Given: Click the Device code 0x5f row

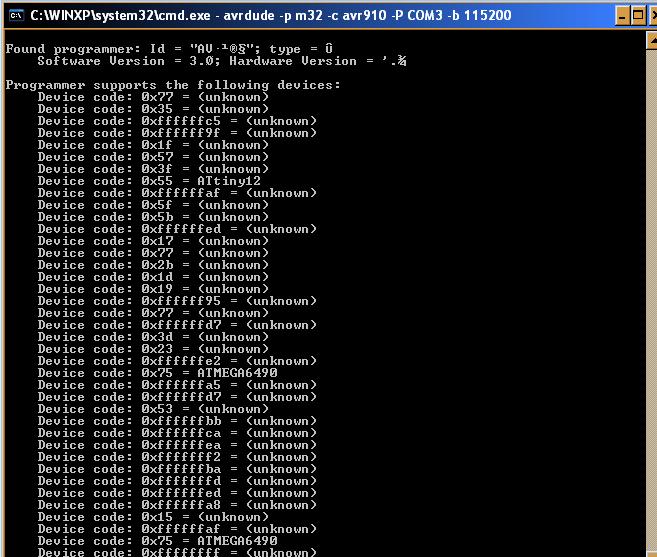Looking at the screenshot, I should coord(153,205).
